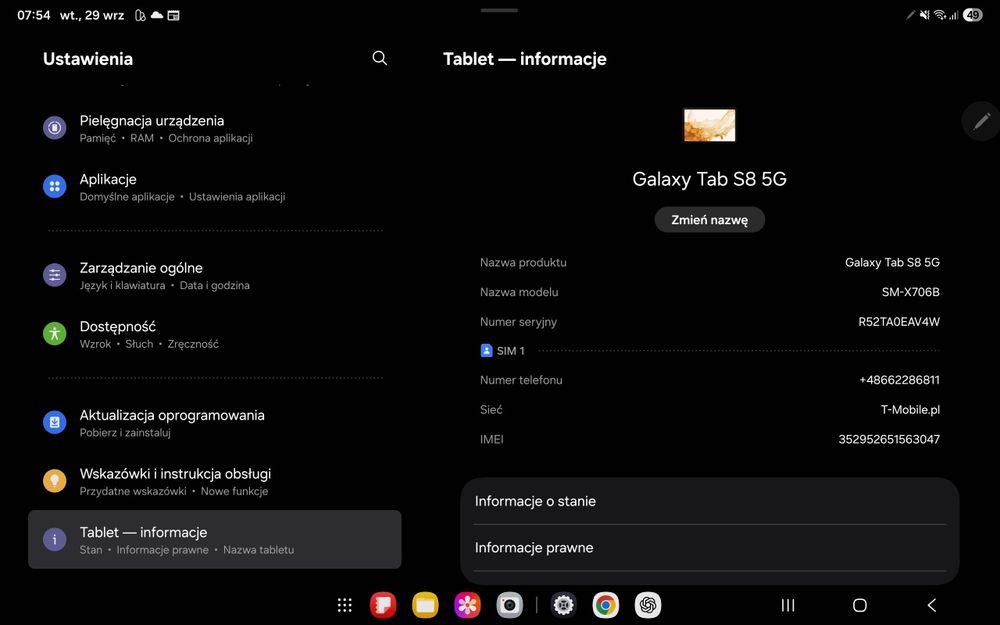Open the apps grid in taskbar
Image resolution: width=1000 pixels, height=625 pixels.
344,605
